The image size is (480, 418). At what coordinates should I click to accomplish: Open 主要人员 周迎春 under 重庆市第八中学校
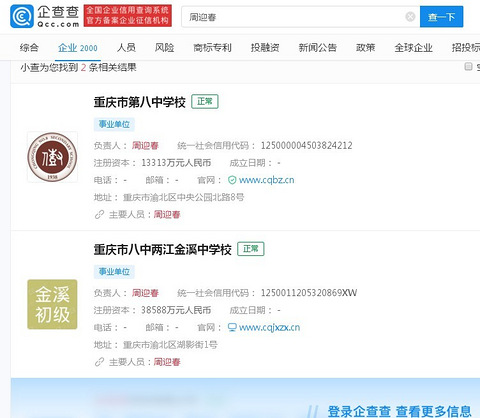click(x=167, y=215)
